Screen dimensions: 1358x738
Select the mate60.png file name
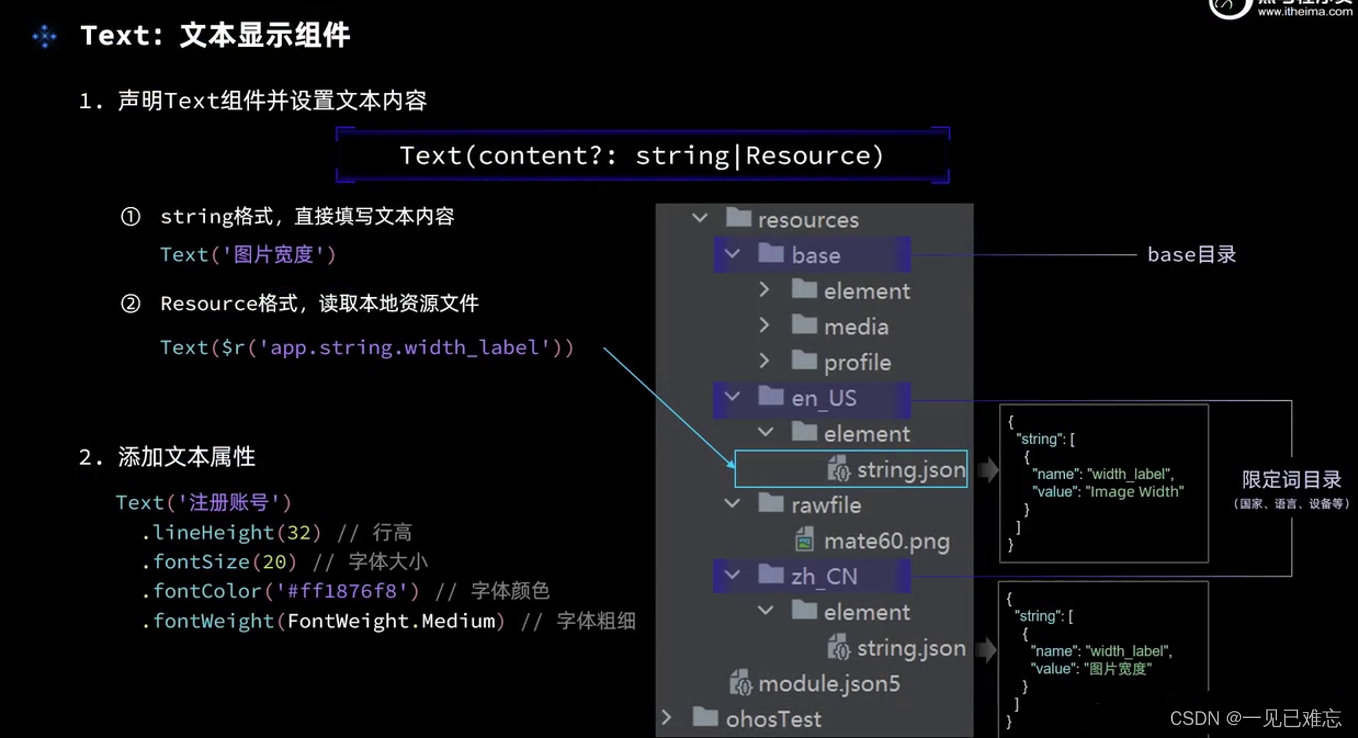click(x=887, y=542)
